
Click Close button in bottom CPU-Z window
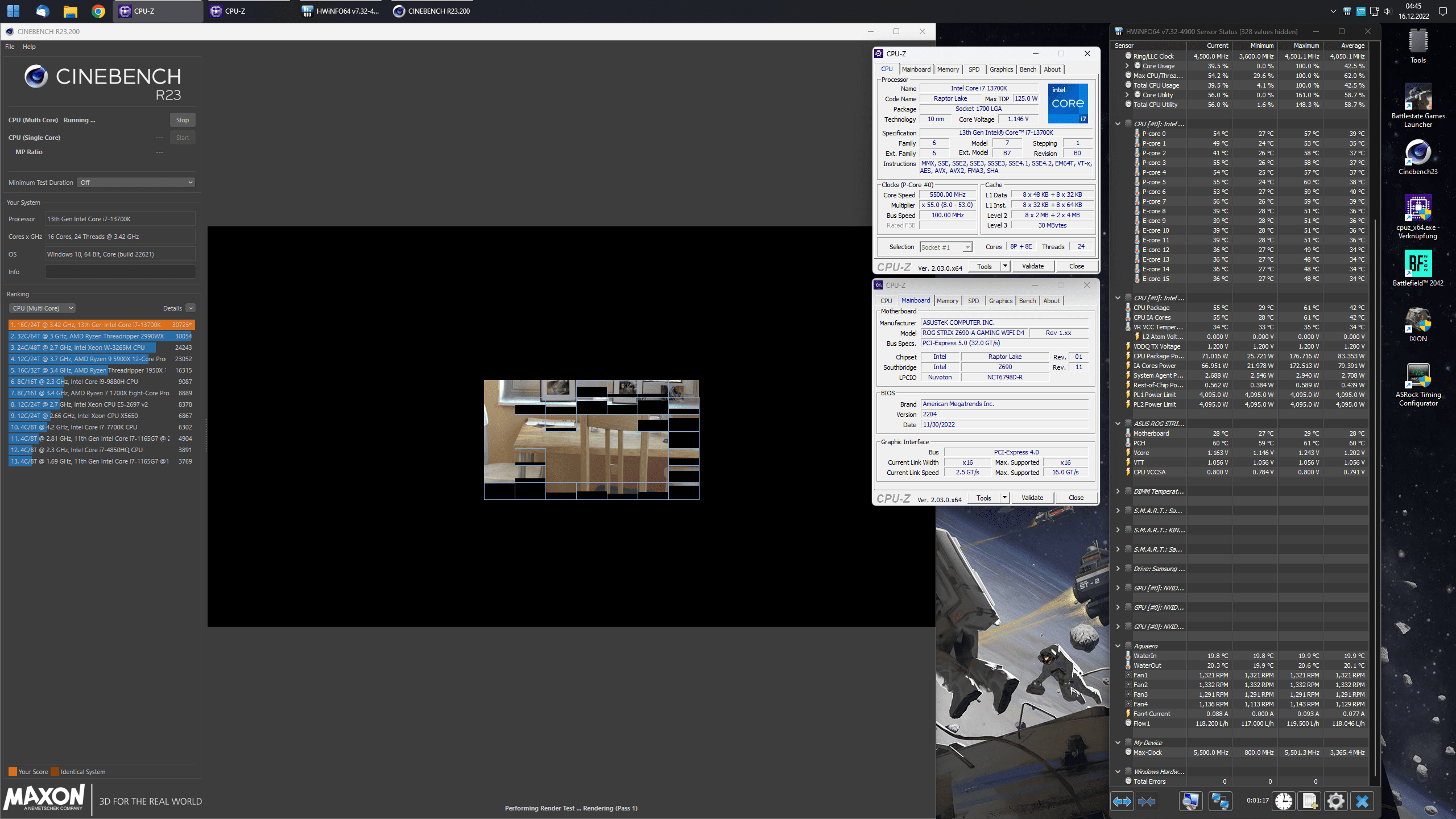[1076, 498]
